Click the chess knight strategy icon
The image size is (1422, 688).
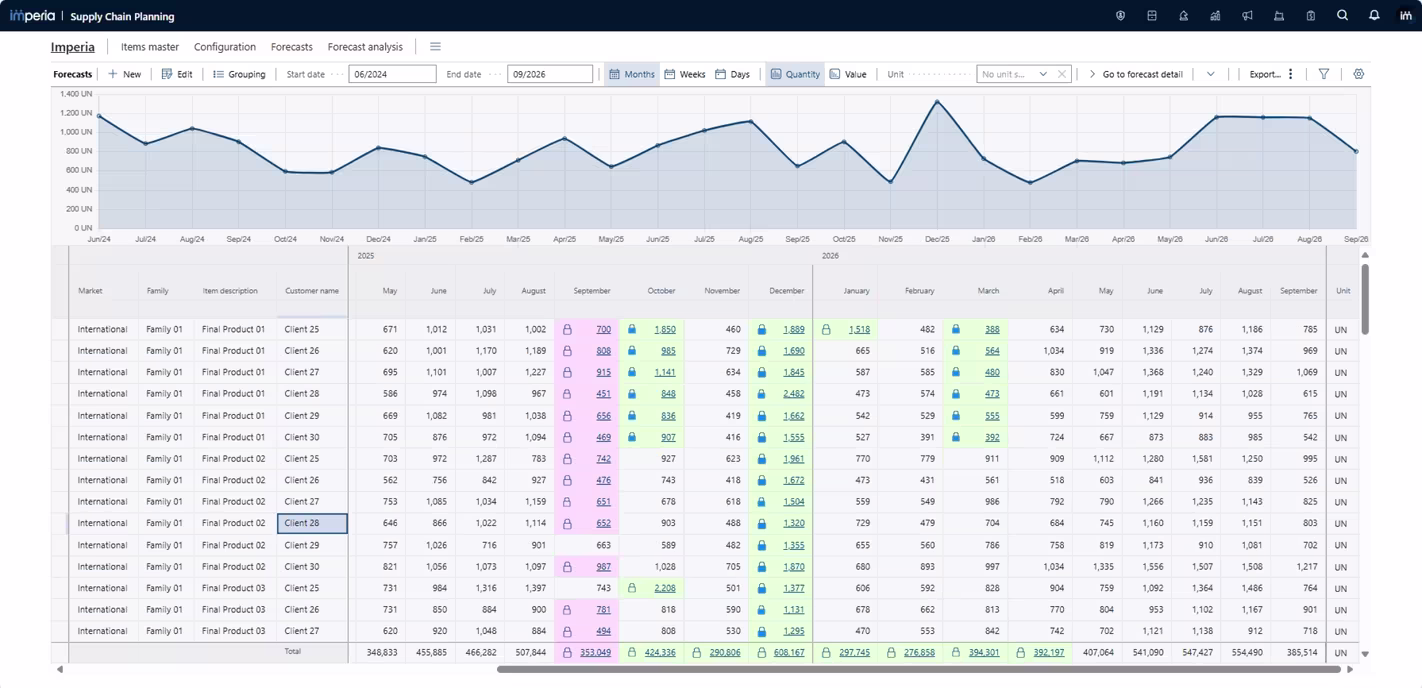1183,16
